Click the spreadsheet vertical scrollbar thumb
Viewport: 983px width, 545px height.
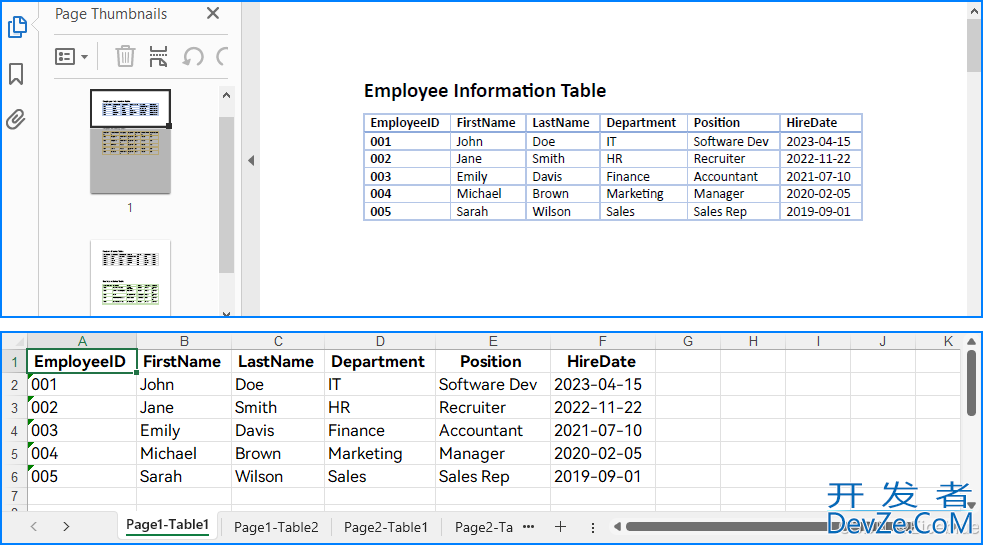[x=971, y=383]
